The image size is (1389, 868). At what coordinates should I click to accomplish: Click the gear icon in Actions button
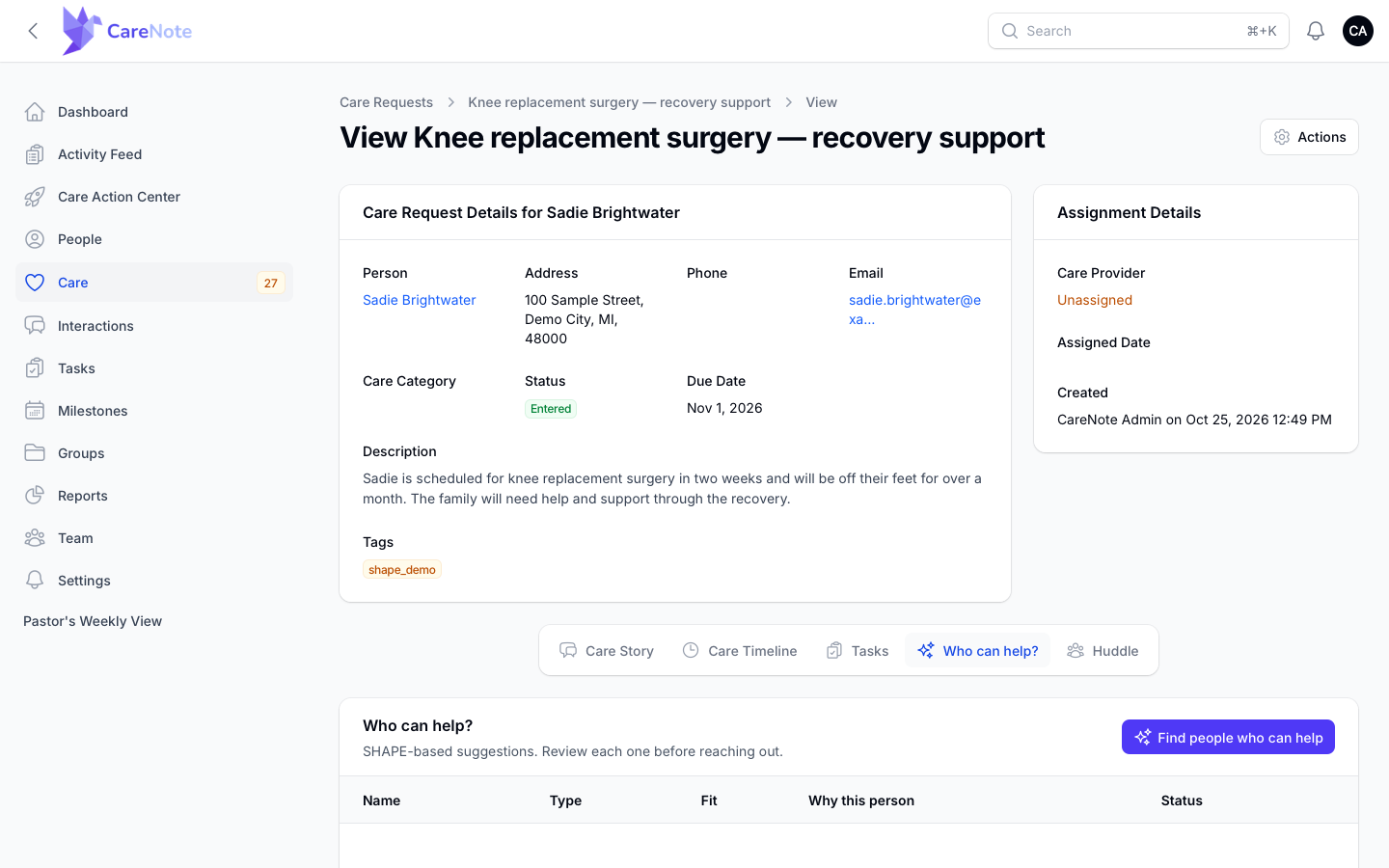[x=1282, y=137]
